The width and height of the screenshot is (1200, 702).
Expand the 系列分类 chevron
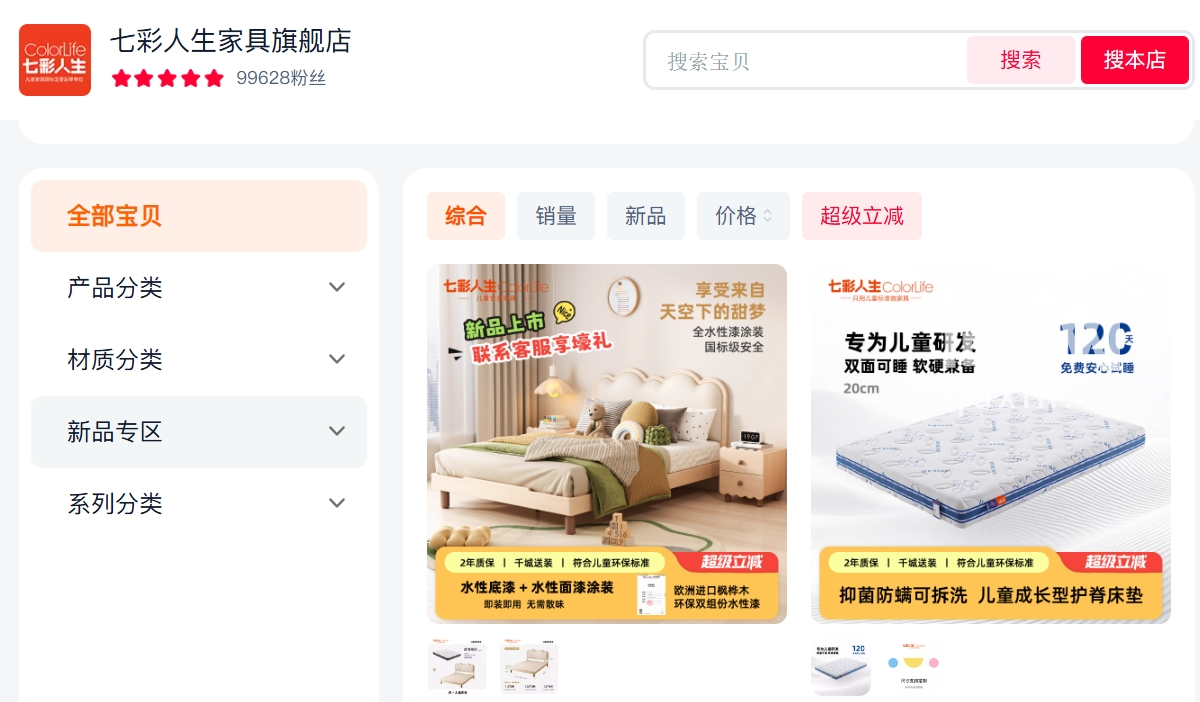pos(337,503)
